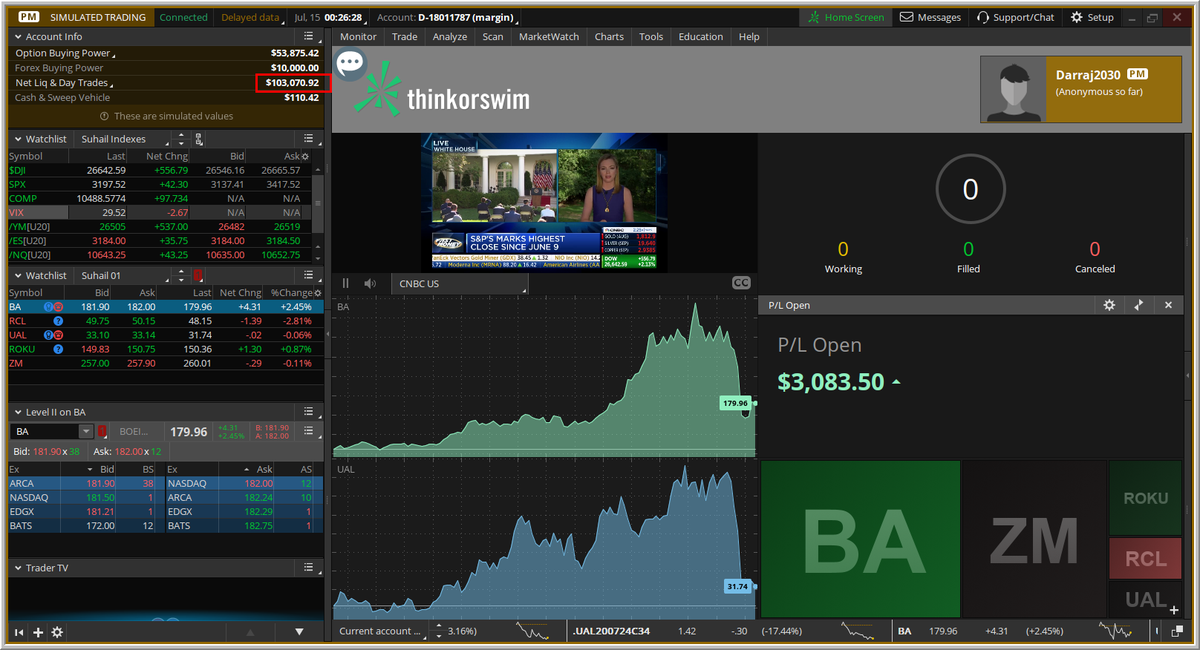Viewport: 1200px width, 650px height.
Task: Open the MarketWatch tab
Action: pos(549,37)
